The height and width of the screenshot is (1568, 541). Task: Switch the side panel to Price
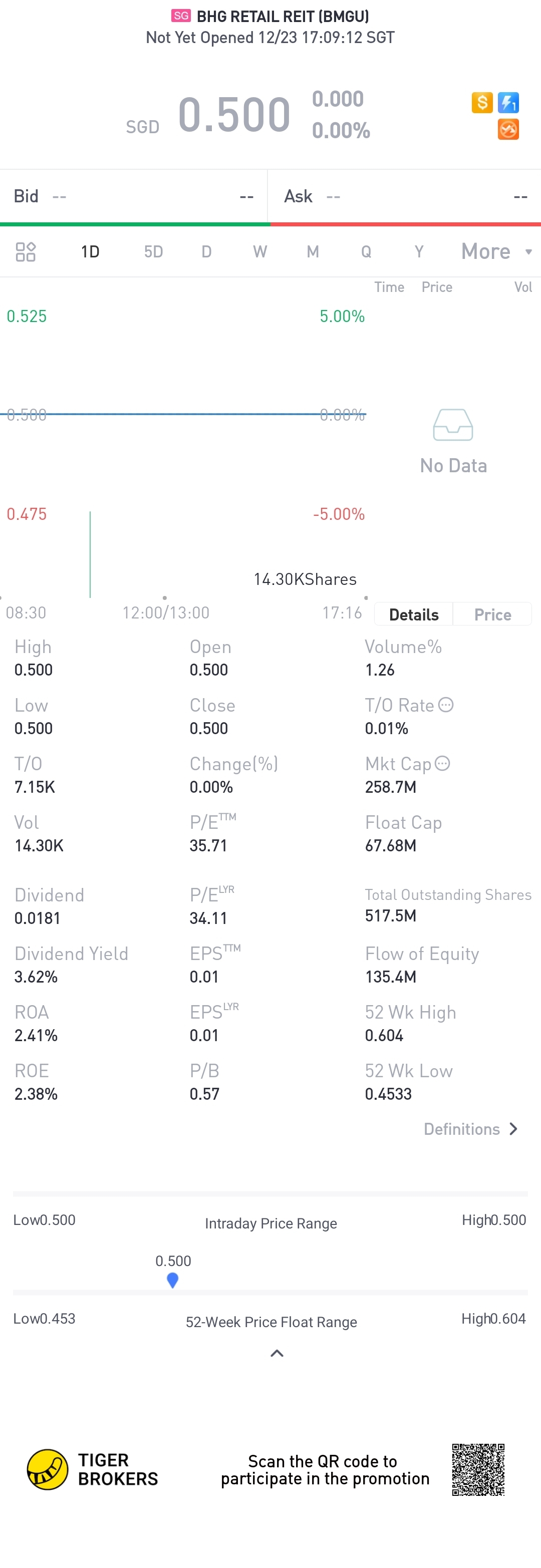pos(492,614)
